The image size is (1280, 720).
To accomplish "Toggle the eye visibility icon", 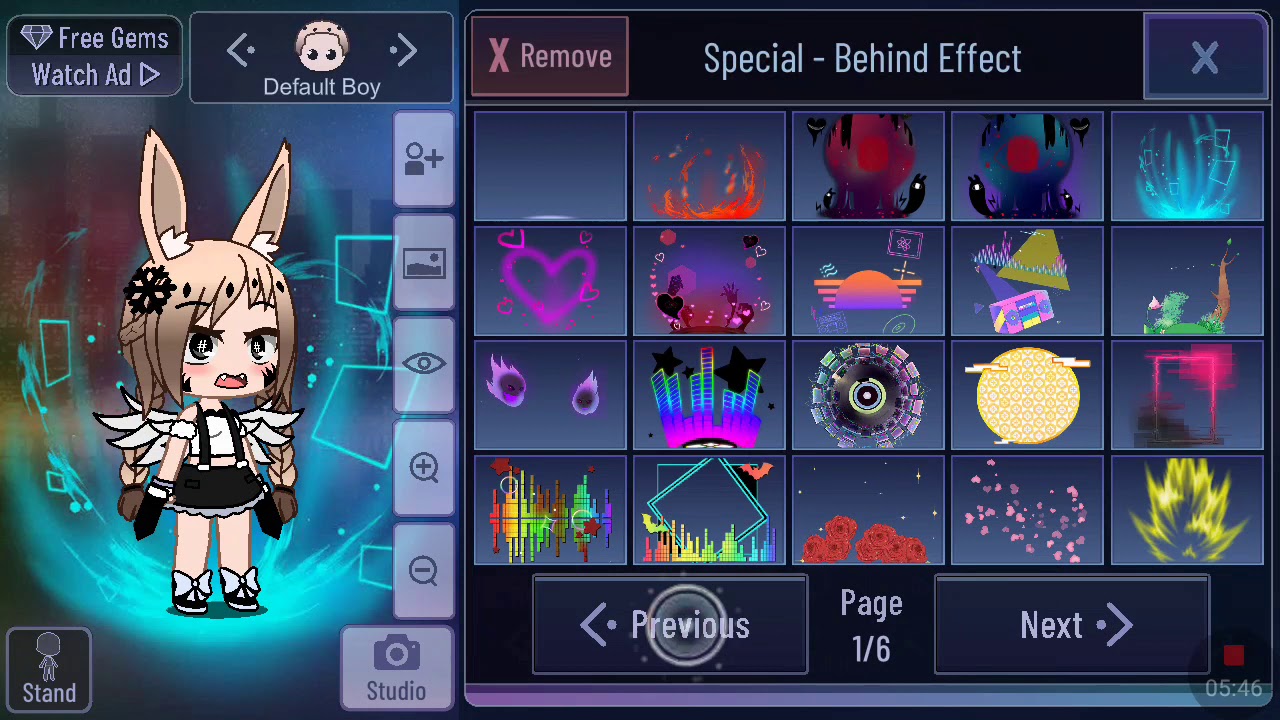I will 424,364.
